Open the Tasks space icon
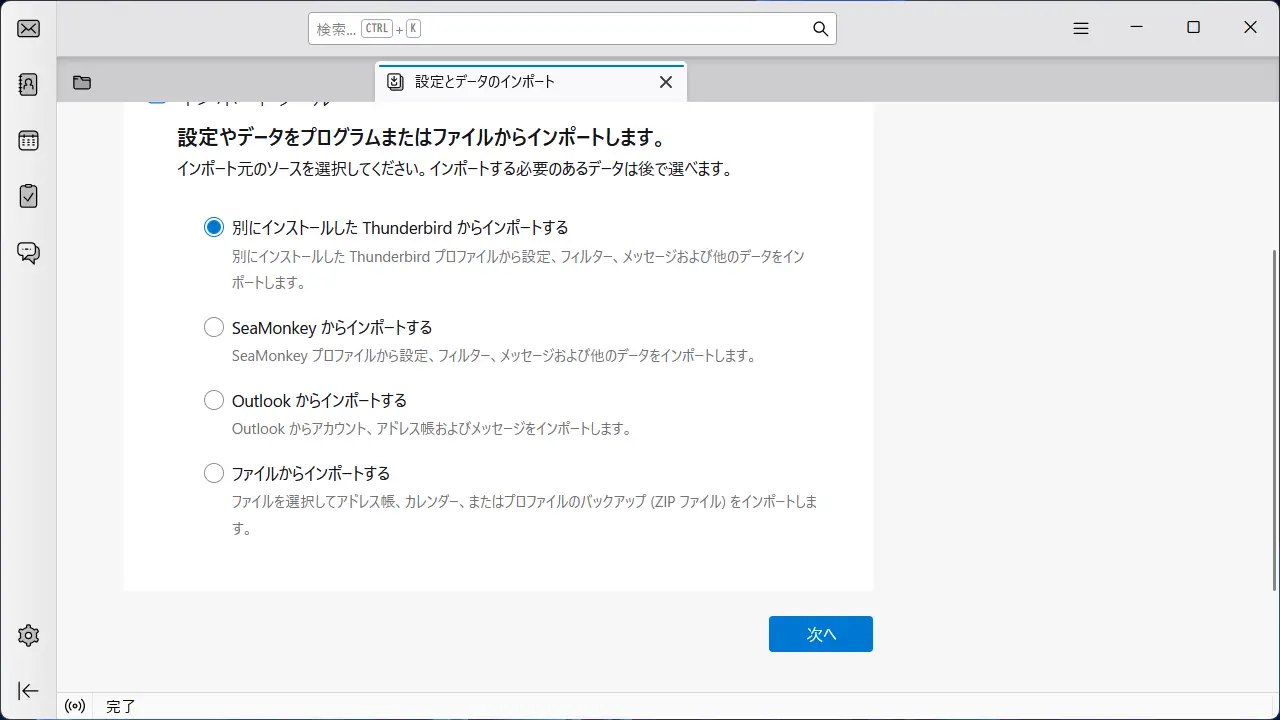Screen dimensions: 1280x720 (28, 196)
